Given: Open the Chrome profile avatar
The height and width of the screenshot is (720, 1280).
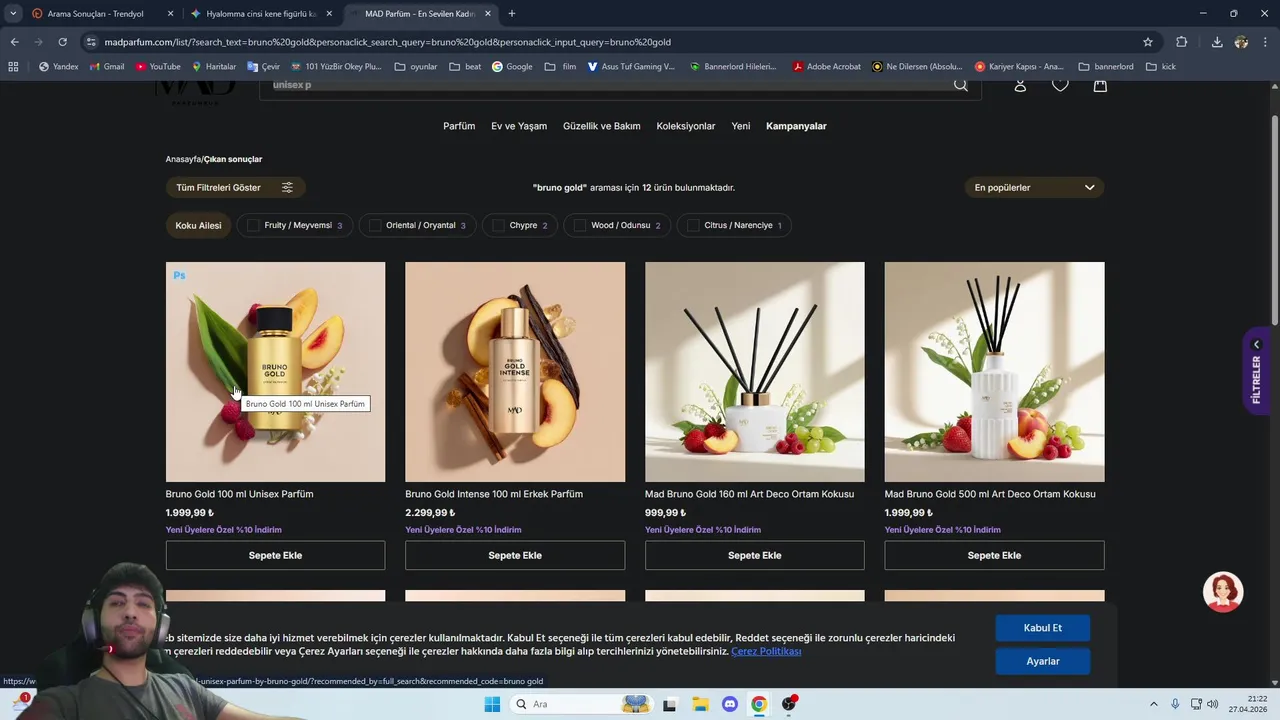Looking at the screenshot, I should pos(1241,42).
